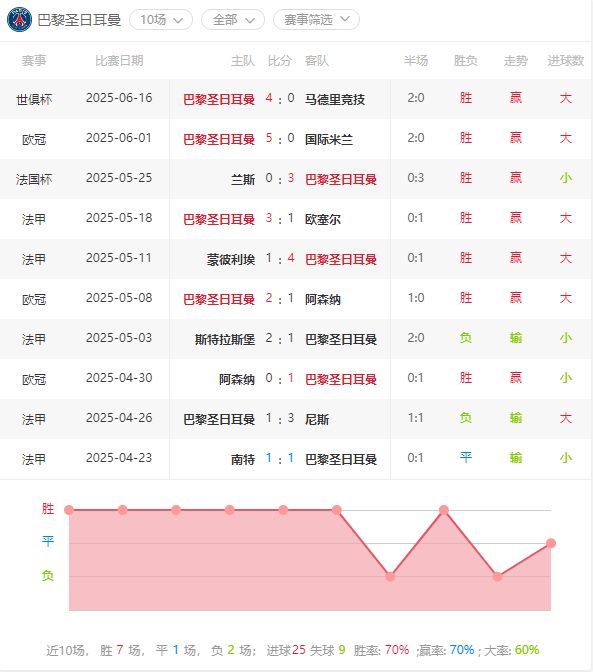Open the 10场 match count dropdown

[x=161, y=20]
